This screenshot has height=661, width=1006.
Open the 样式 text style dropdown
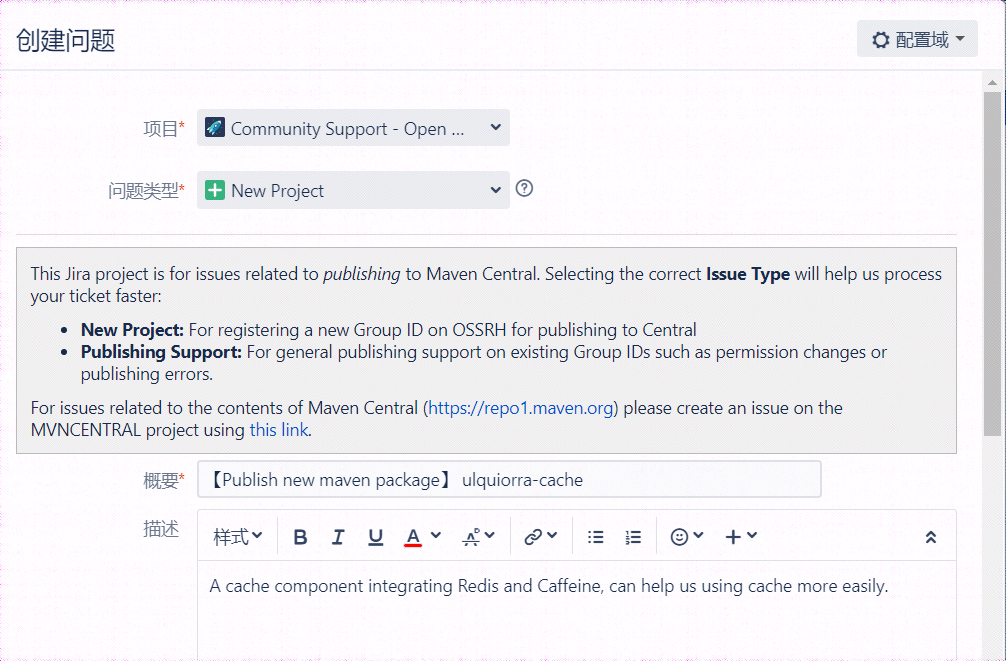click(237, 537)
